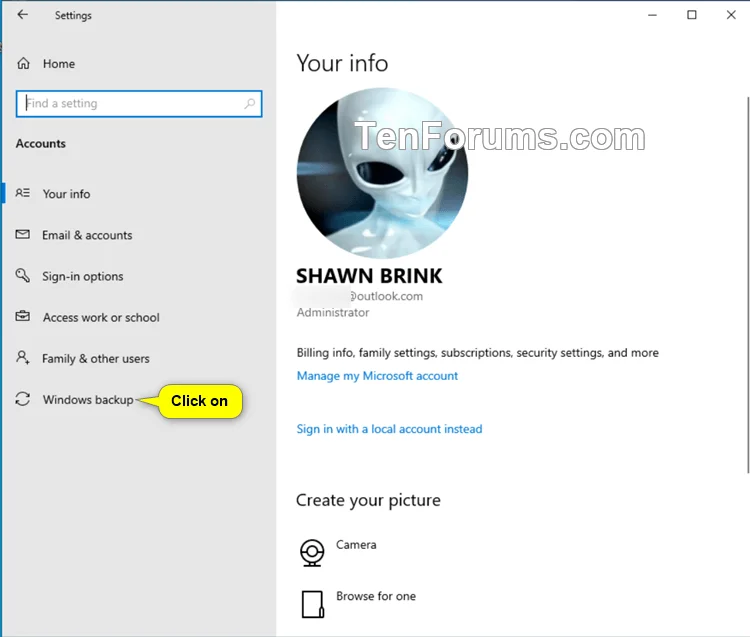Click the Accounts section heading
The width and height of the screenshot is (750, 637).
41,143
